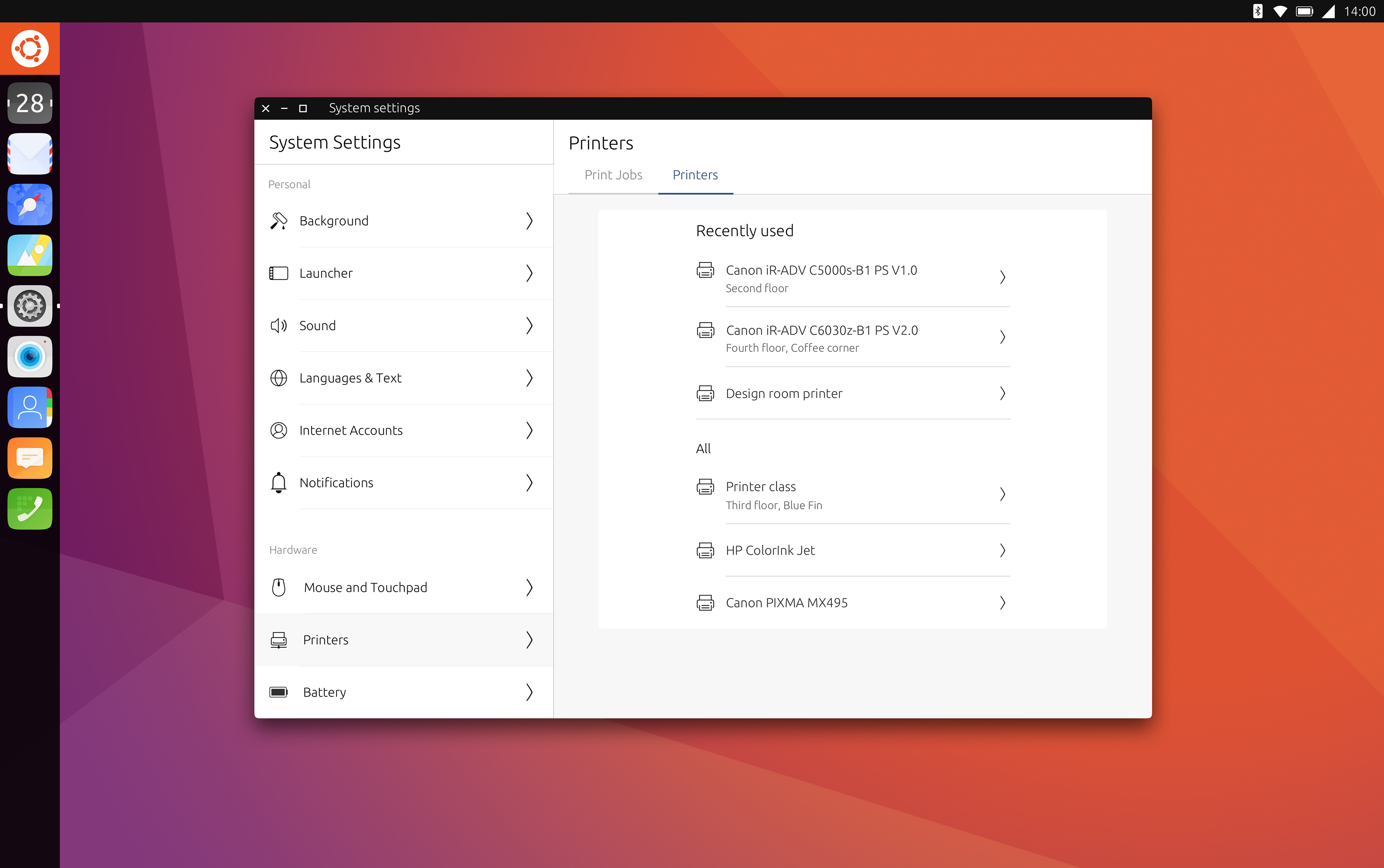Launch the green Phone dialer app
Image resolution: width=1384 pixels, height=868 pixels.
coord(30,509)
